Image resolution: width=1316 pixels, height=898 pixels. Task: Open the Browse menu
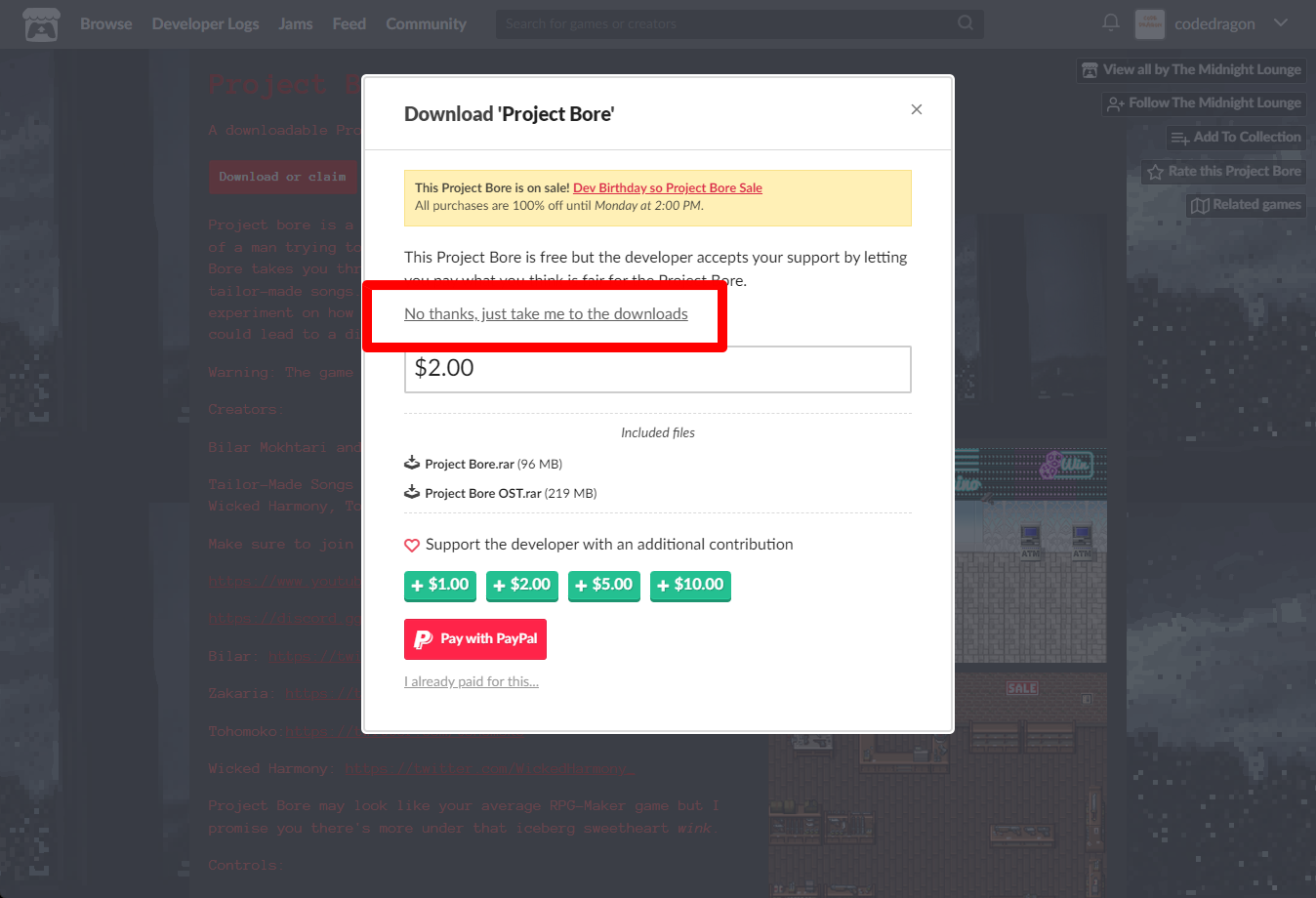coord(105,24)
